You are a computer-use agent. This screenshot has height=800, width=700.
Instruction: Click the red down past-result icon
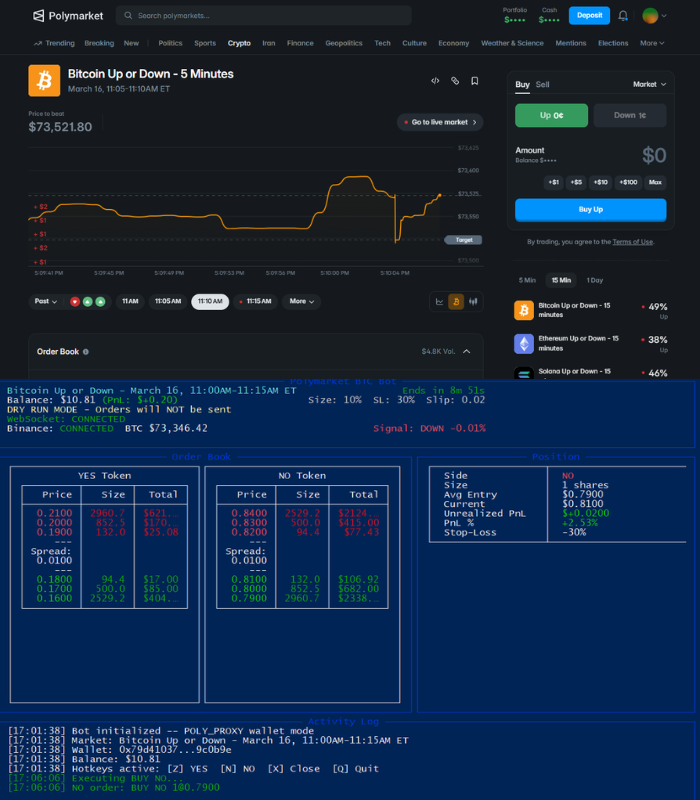(x=75, y=302)
